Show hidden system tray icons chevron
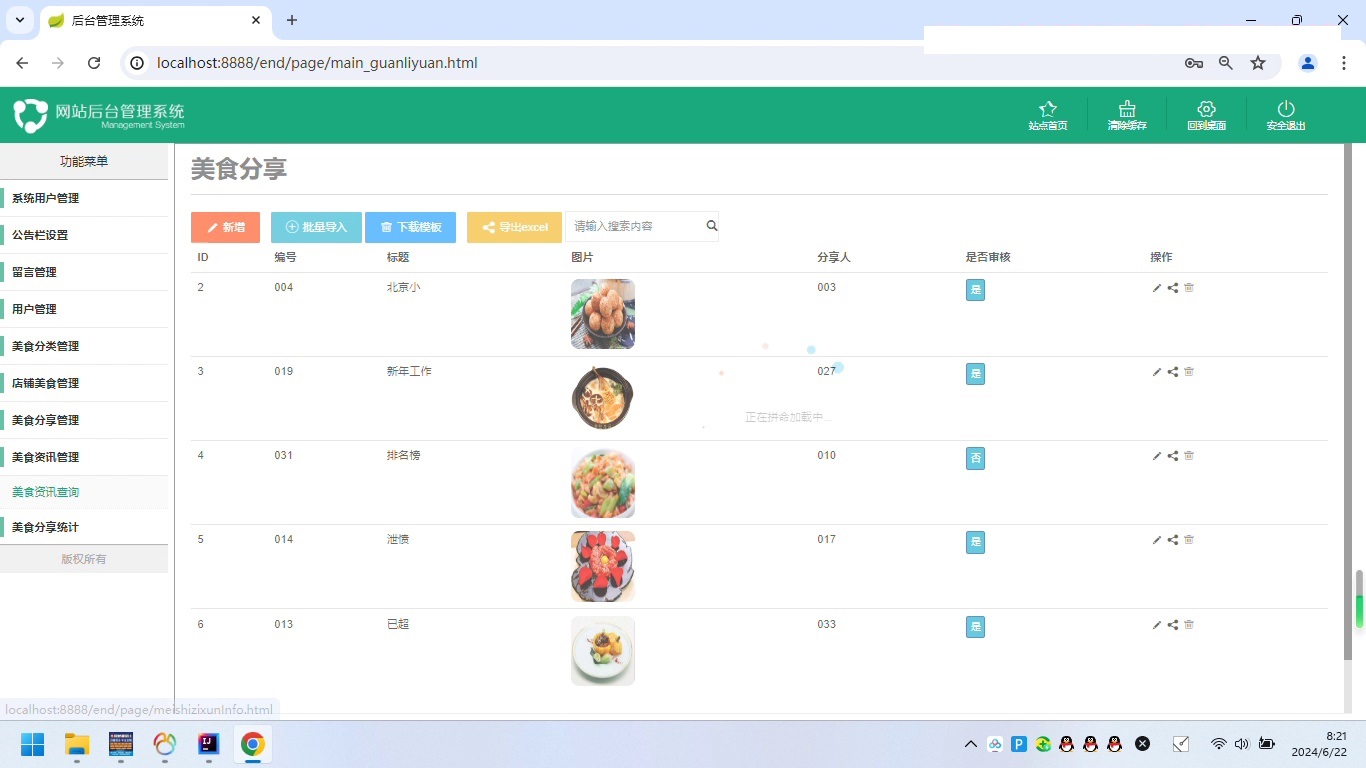 point(970,744)
